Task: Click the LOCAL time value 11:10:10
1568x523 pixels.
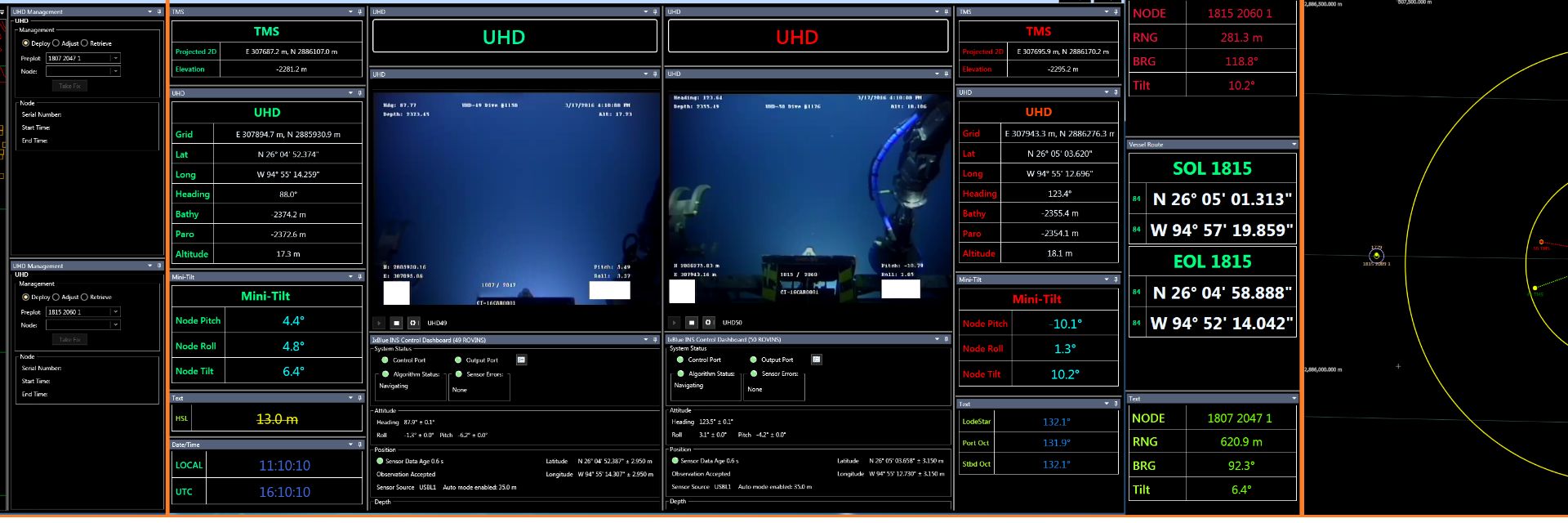Action: 284,466
